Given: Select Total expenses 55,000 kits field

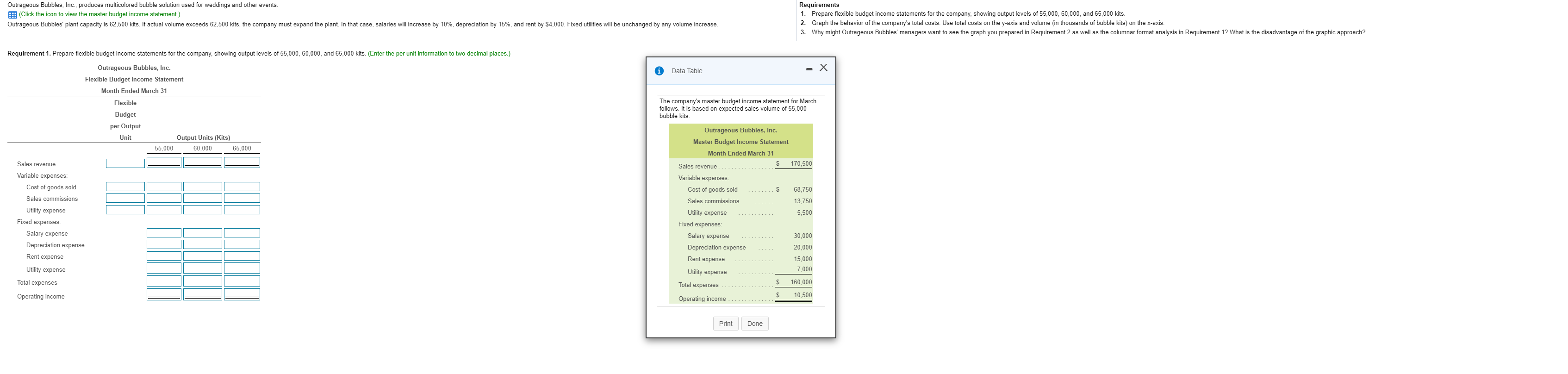Looking at the screenshot, I should click(164, 281).
